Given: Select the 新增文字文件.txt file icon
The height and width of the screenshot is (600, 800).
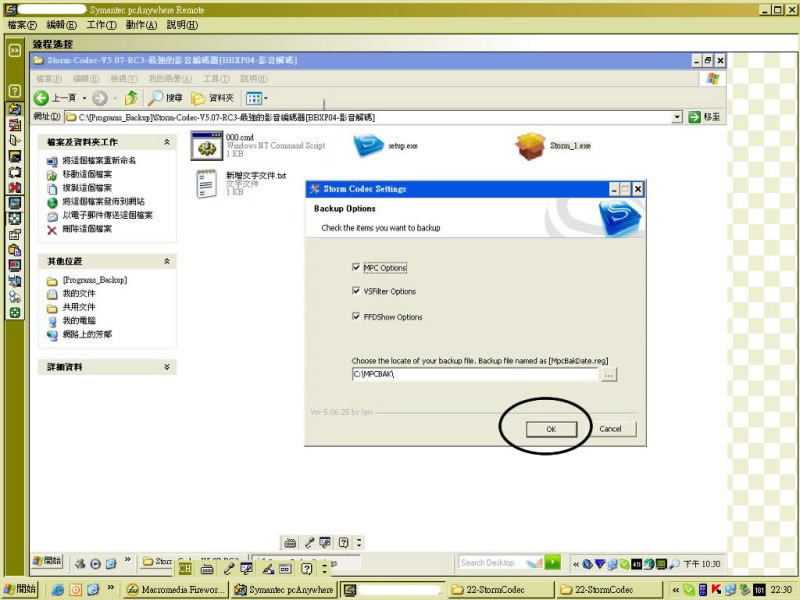Looking at the screenshot, I should coord(206,184).
